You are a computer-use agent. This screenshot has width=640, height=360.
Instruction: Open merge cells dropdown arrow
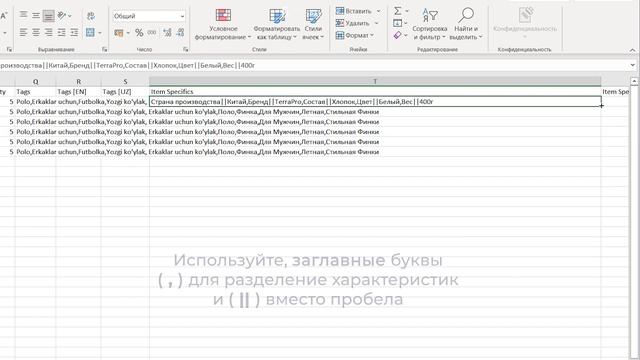[100, 33]
